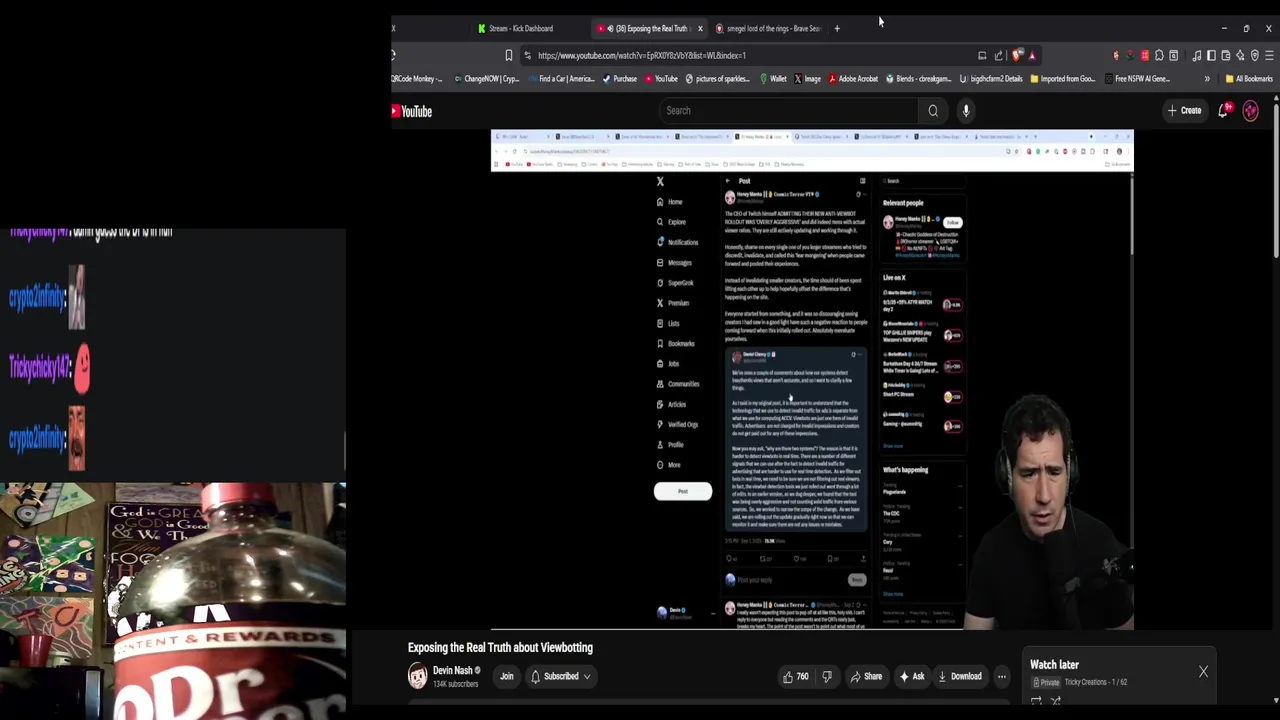Expand the All Bookmarks folder
Screen dimensions: 1280x720
coord(1248,79)
